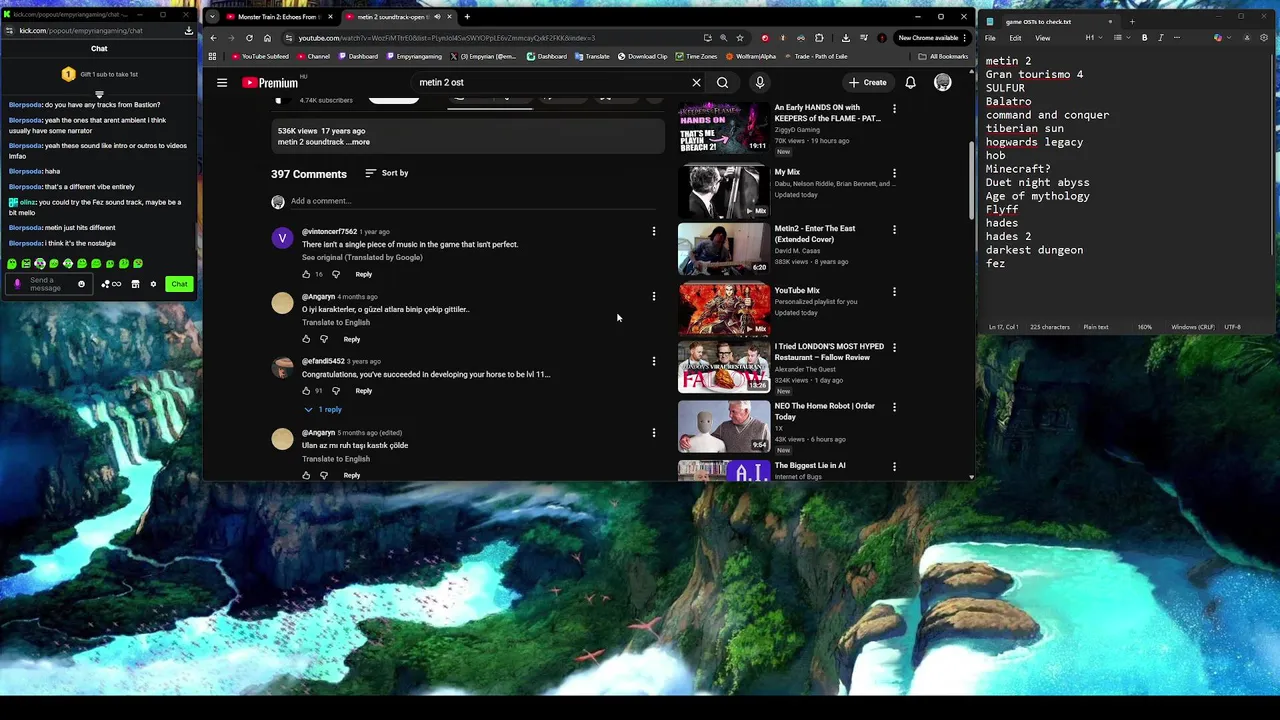Click the Chrome address bar URL

[446, 38]
